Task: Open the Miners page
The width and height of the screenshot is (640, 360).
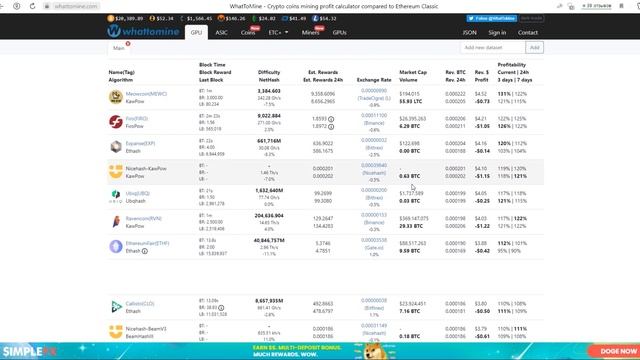Action: pos(311,32)
